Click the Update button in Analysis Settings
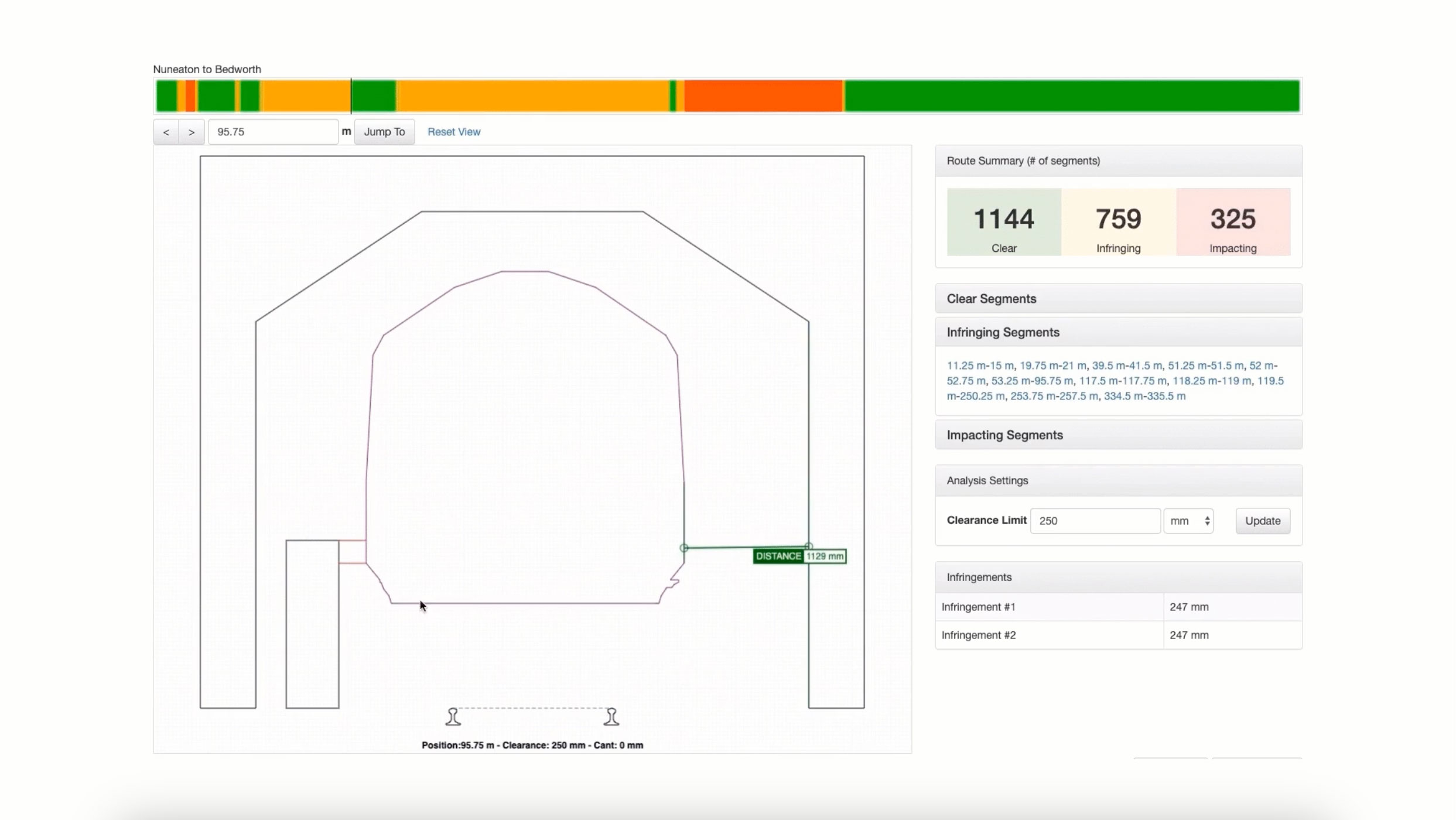 1262,520
